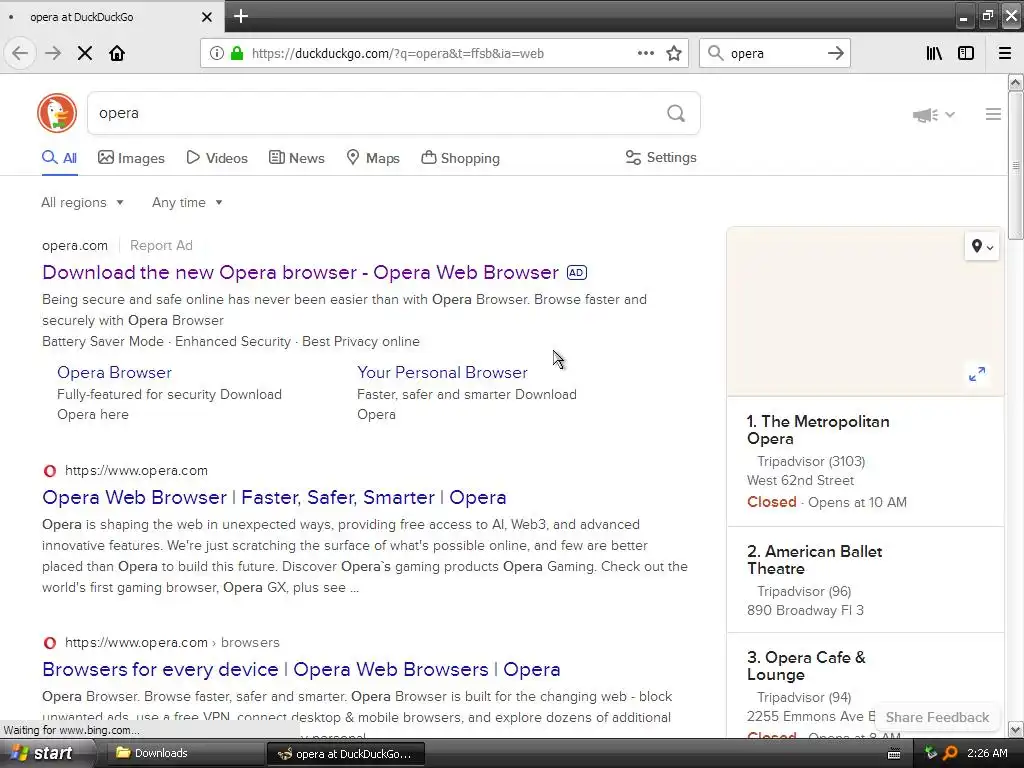Click the magnifier icon in the browser search box
The image size is (1024, 768).
(x=716, y=53)
